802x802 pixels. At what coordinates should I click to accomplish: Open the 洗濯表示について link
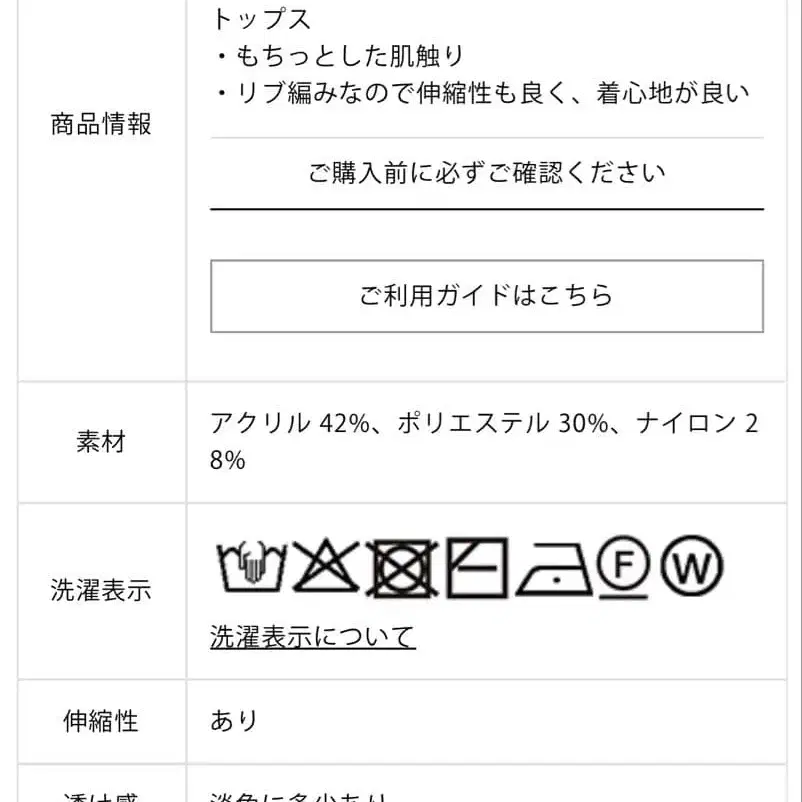coord(313,634)
